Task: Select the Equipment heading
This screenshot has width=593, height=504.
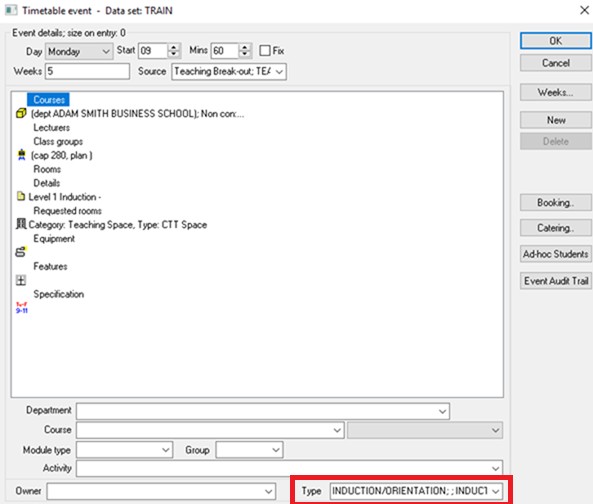Action: tap(54, 239)
